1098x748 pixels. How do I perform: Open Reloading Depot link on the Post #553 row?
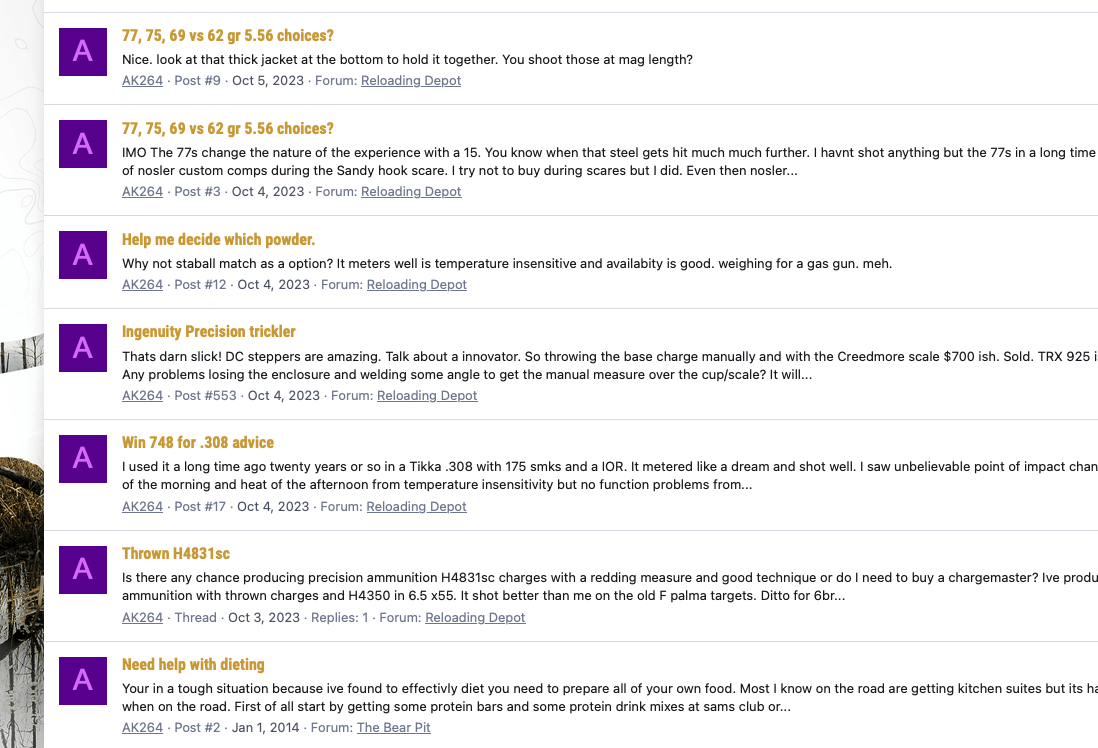(427, 395)
